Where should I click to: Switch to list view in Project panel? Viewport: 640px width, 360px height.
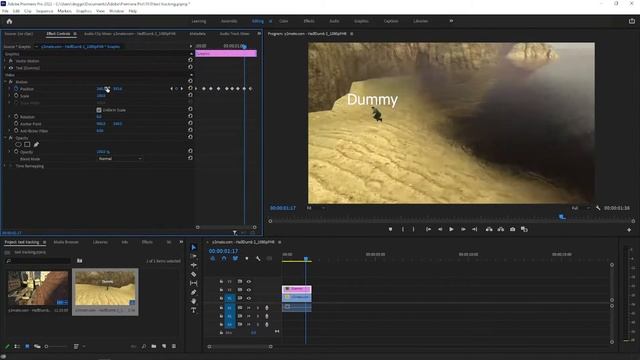click(x=17, y=346)
